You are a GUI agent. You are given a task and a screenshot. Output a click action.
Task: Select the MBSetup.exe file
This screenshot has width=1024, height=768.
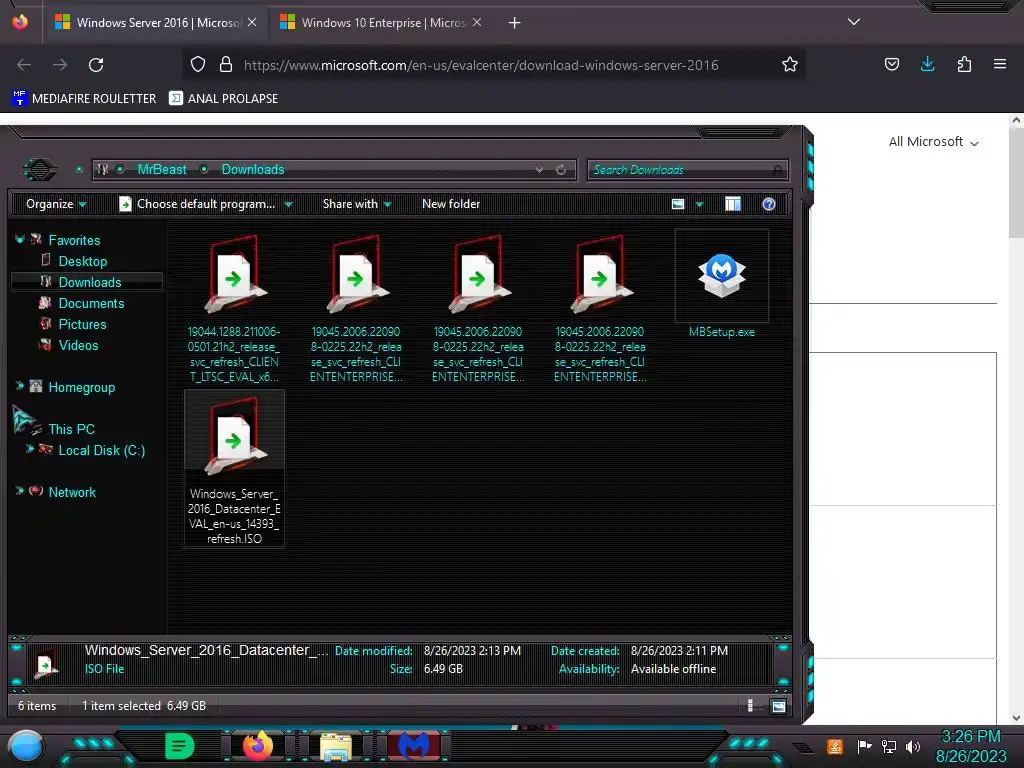[722, 285]
